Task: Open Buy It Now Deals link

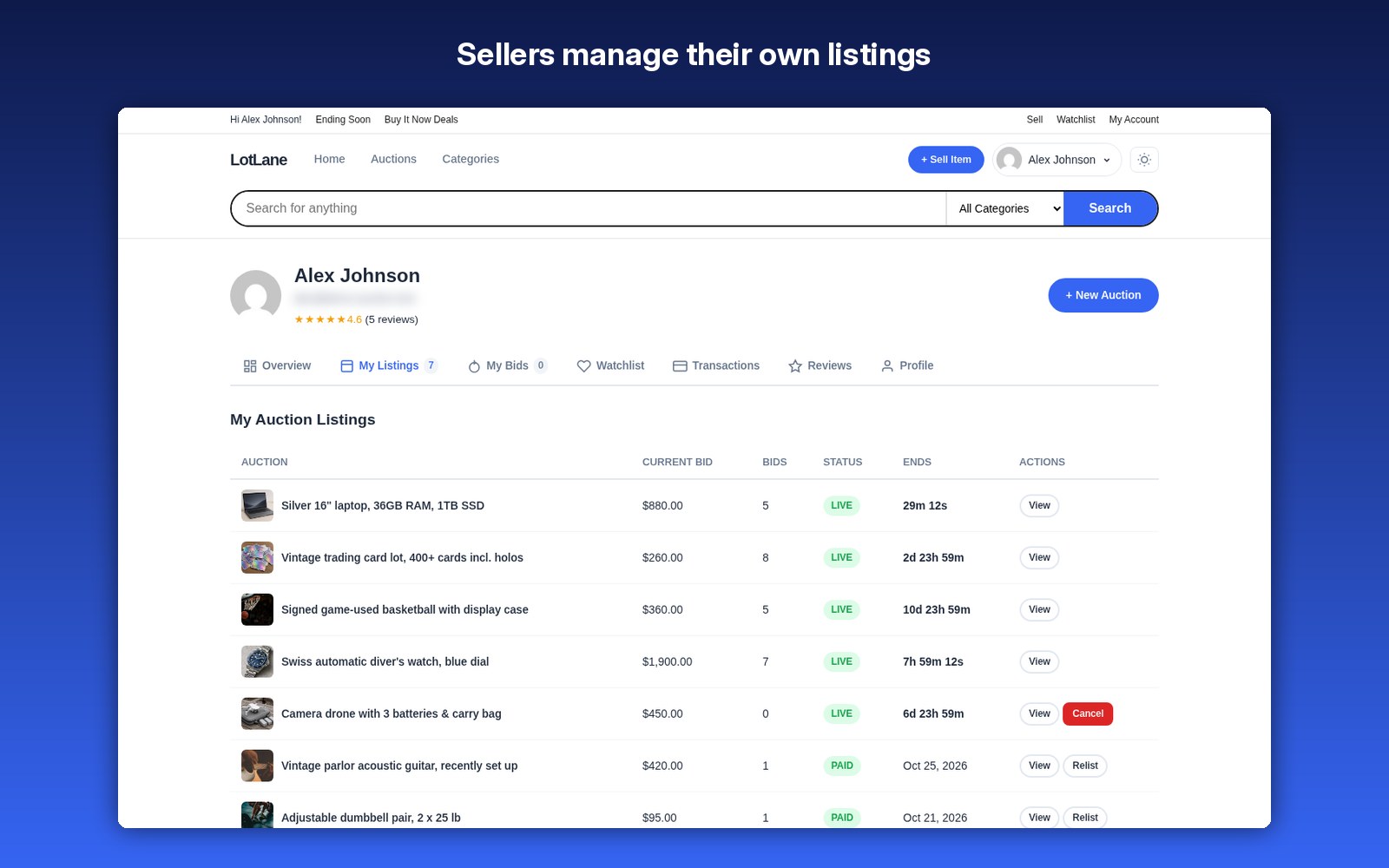Action: click(421, 120)
